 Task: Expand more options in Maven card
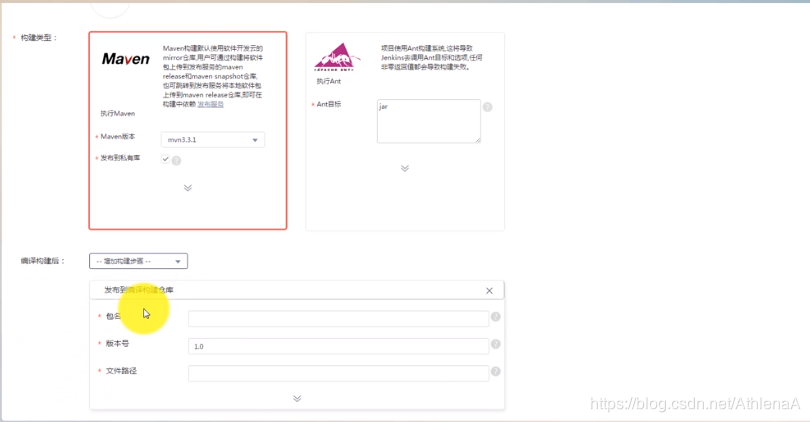click(188, 187)
